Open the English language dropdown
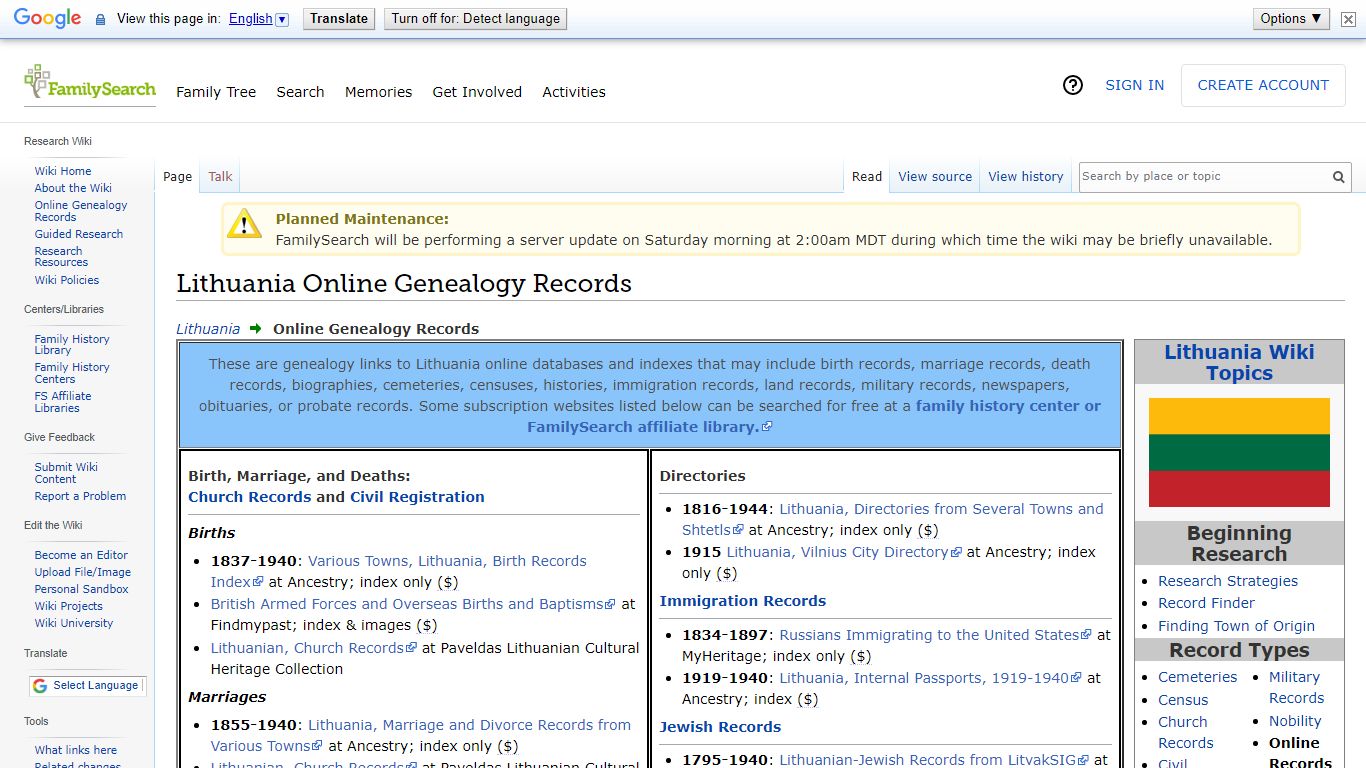The height and width of the screenshot is (768, 1366). point(258,19)
